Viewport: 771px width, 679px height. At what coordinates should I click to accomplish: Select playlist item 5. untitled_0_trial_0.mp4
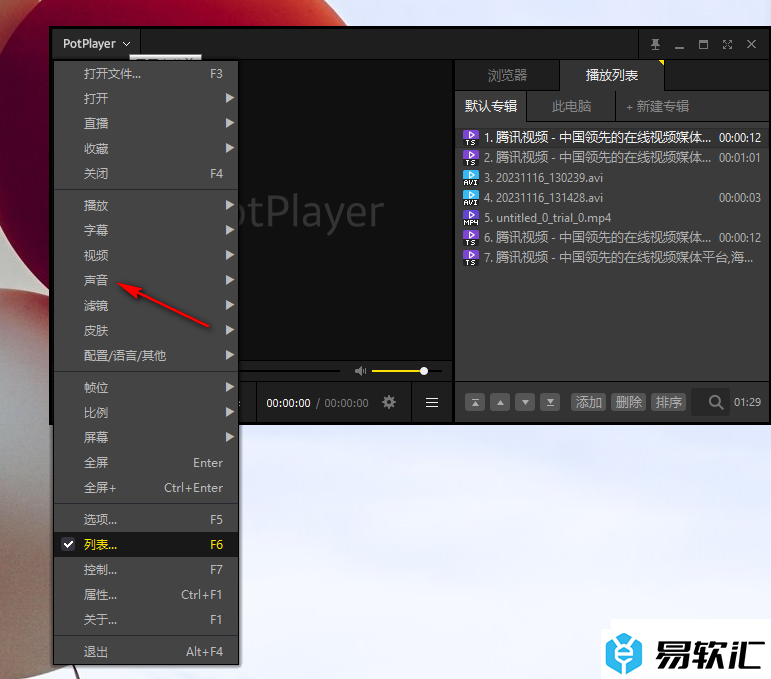(612, 218)
